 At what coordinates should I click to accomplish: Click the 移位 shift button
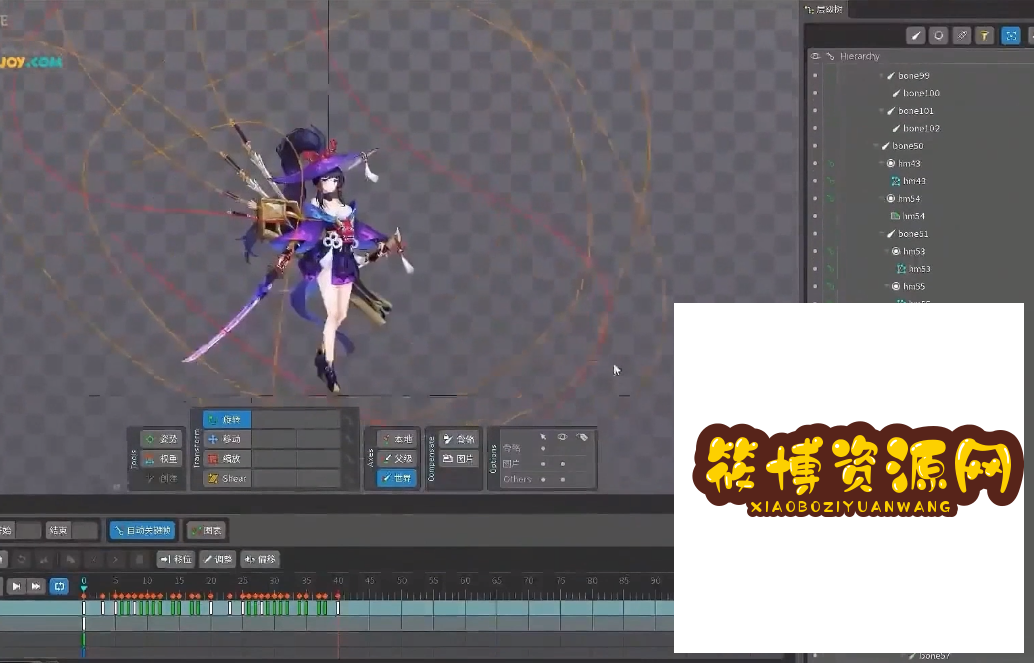tap(176, 559)
